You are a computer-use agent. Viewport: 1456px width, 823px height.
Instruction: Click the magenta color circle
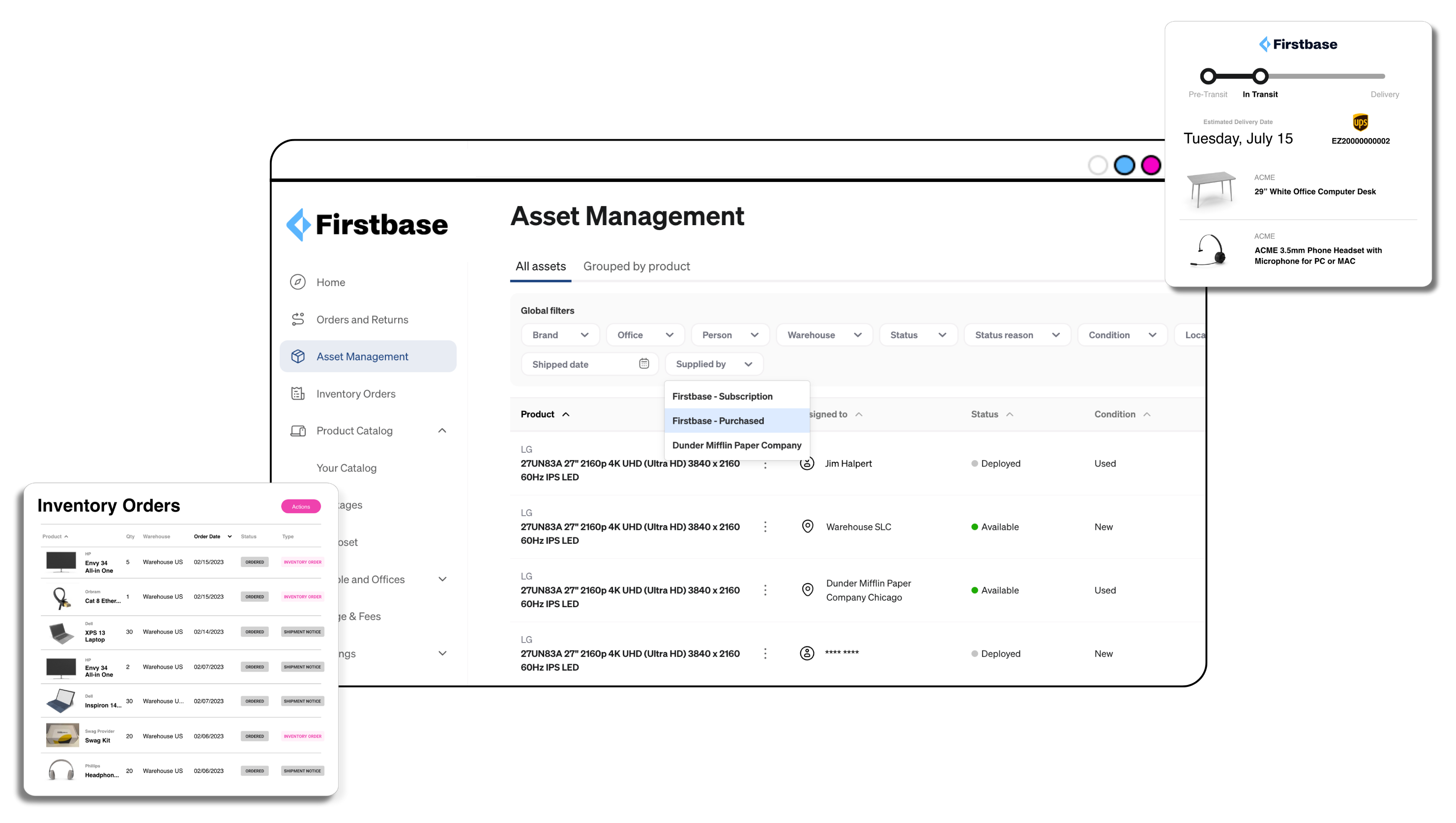[x=1151, y=165]
